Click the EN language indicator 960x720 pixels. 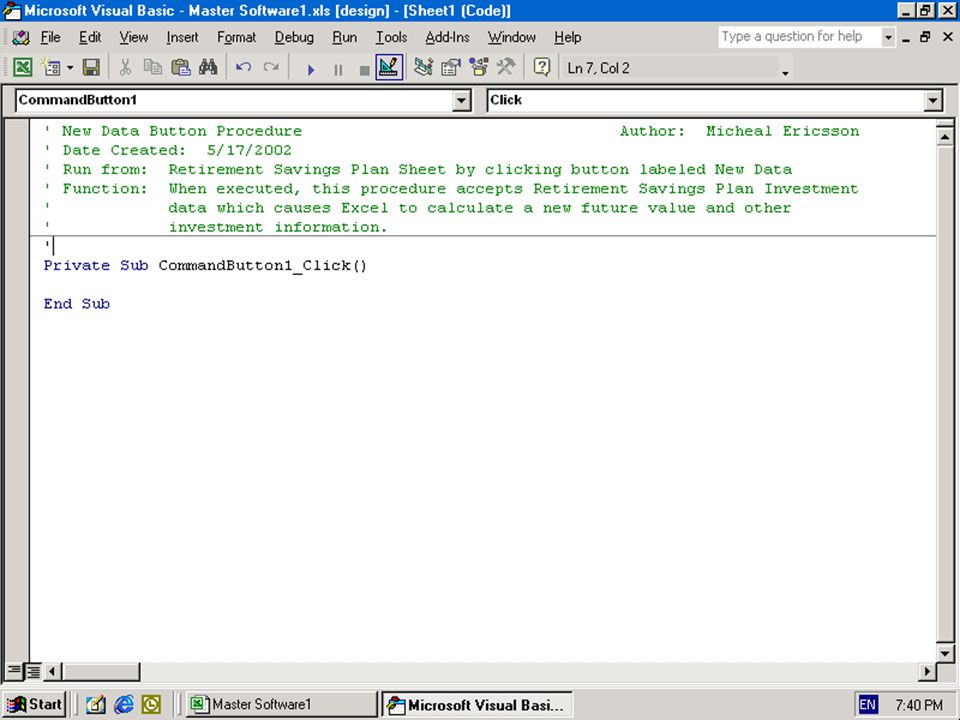click(x=868, y=705)
